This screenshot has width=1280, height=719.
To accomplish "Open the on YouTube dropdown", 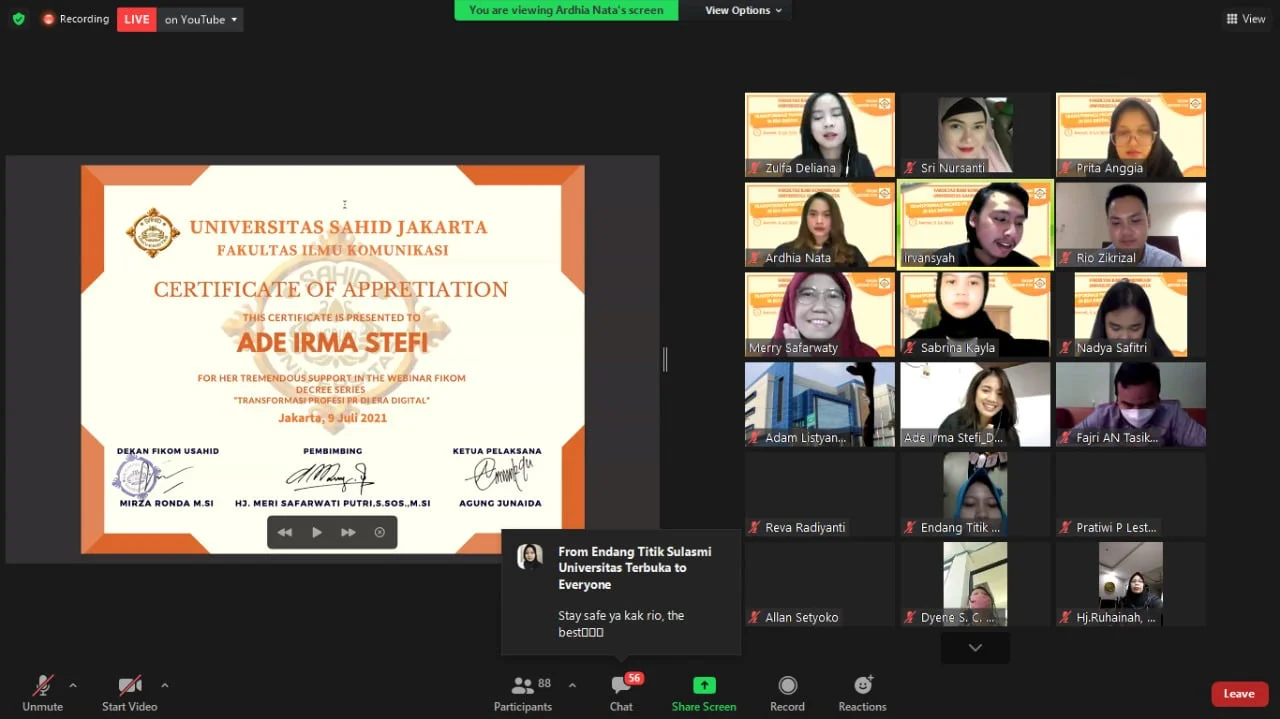I will tap(201, 19).
